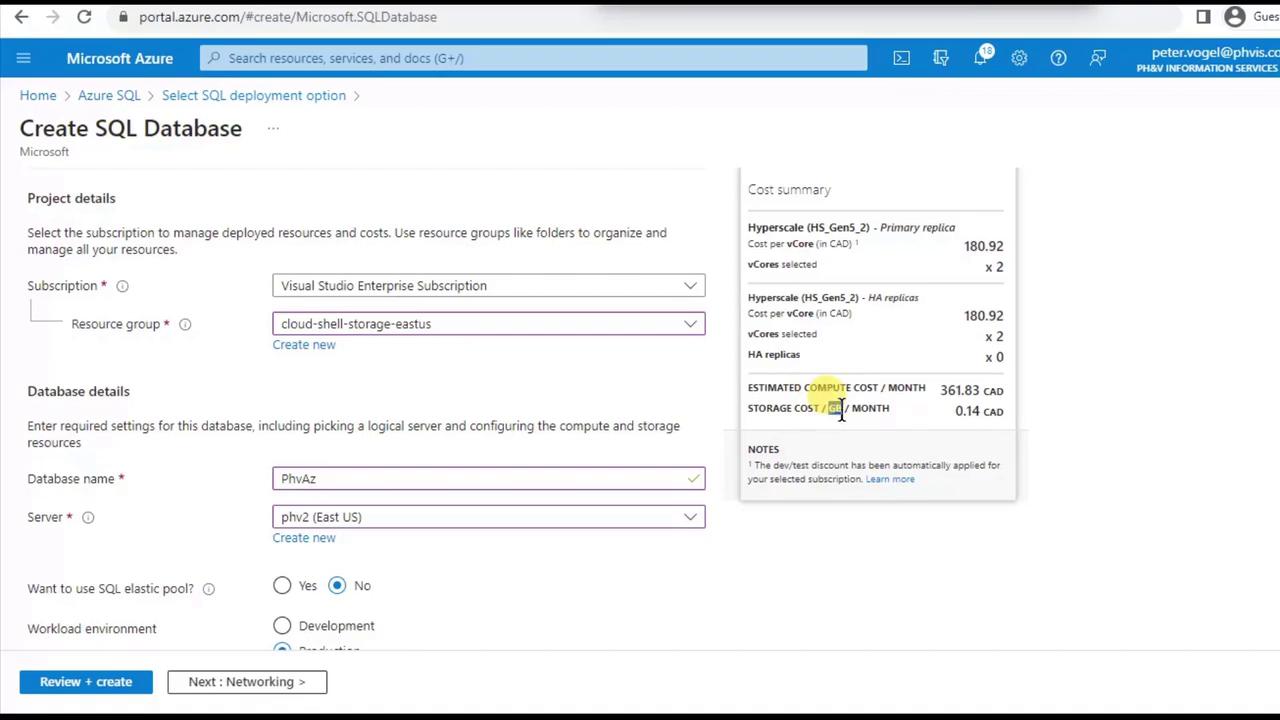The image size is (1280, 720).
Task: Click the Cost summary heading
Action: pos(789,190)
